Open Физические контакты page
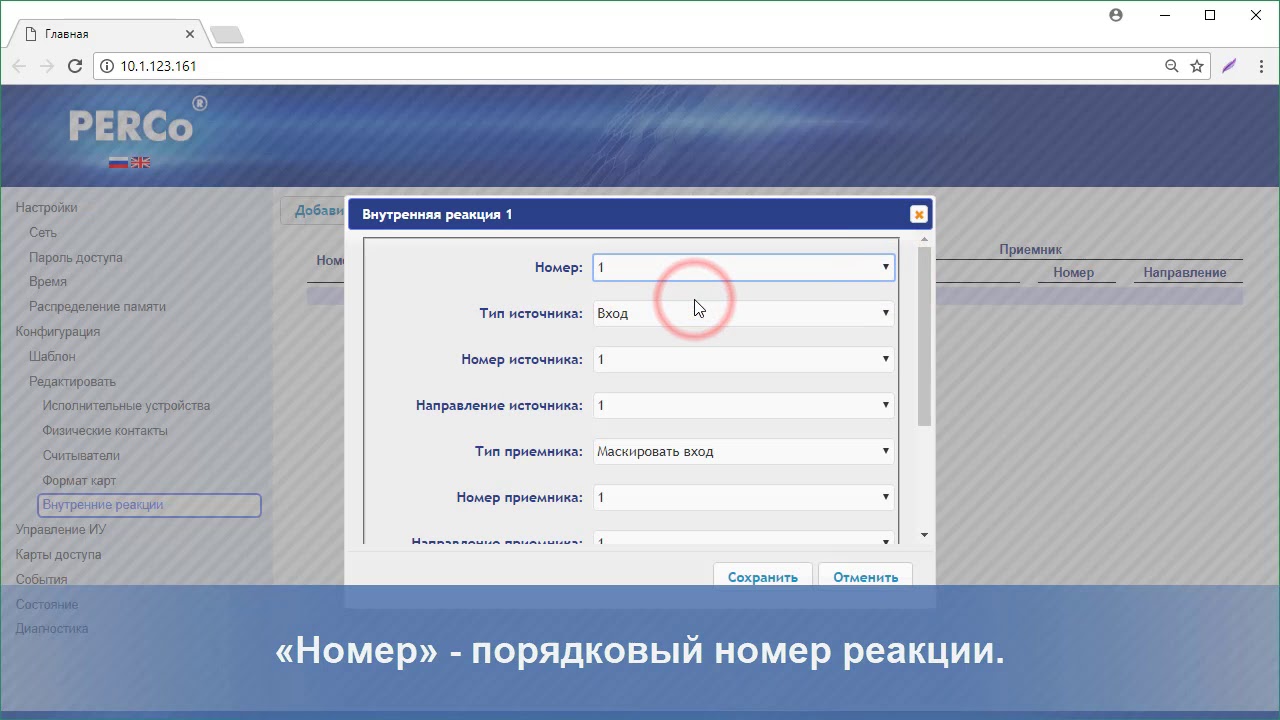 point(105,431)
